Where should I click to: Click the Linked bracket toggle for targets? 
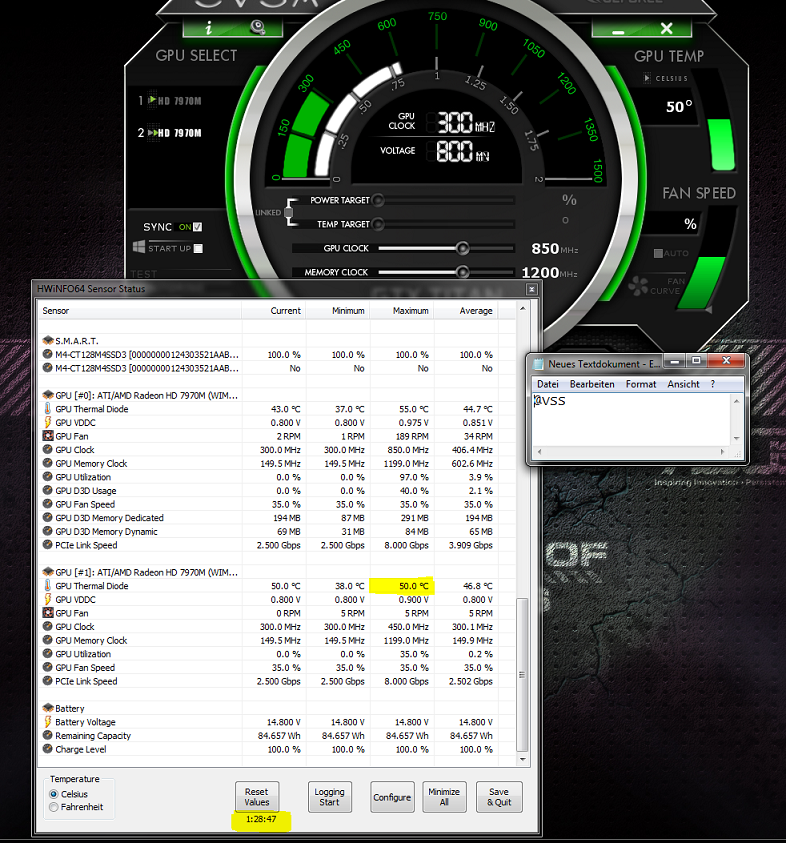pos(289,212)
